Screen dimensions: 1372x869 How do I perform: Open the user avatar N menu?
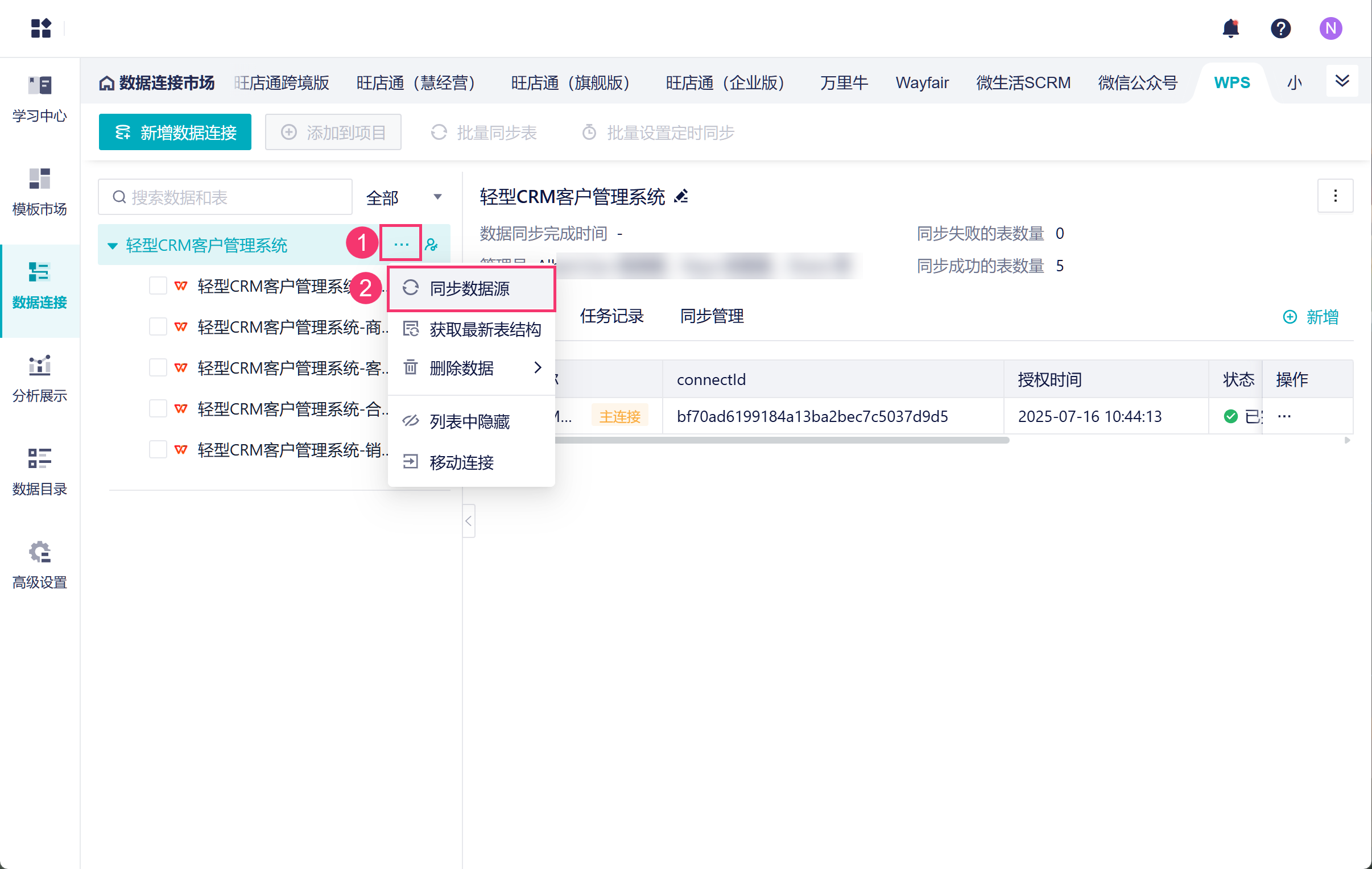click(1330, 28)
